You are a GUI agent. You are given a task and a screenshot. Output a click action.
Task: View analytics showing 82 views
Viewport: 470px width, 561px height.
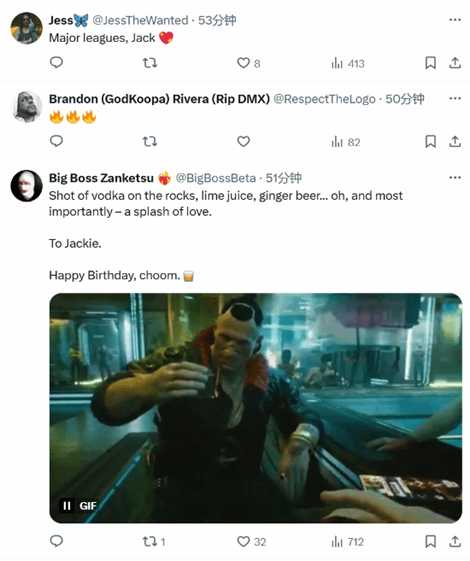(x=346, y=142)
